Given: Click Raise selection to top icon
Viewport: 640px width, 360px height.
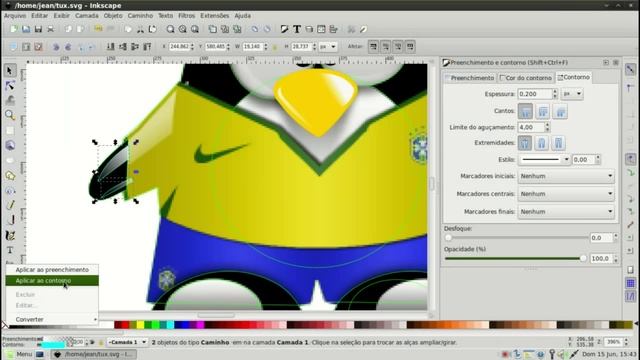Looking at the screenshot, I should tap(147, 47).
